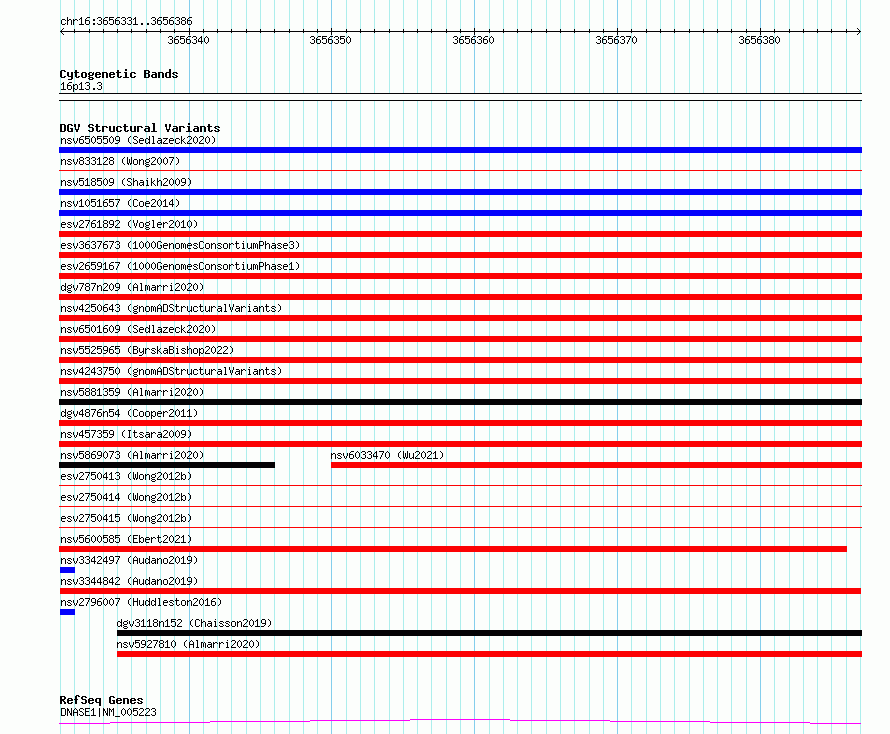Select dgv787n209 (Almarri2020) label
The width and height of the screenshot is (890, 734).
click(132, 287)
